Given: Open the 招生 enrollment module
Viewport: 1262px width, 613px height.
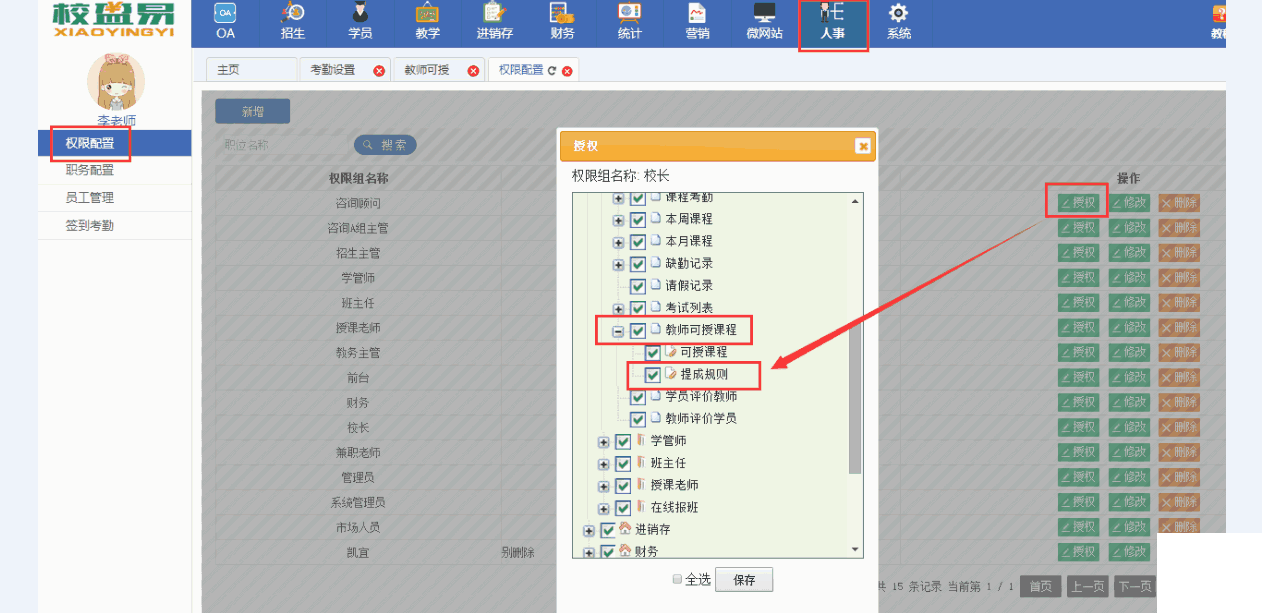Looking at the screenshot, I should 293,22.
